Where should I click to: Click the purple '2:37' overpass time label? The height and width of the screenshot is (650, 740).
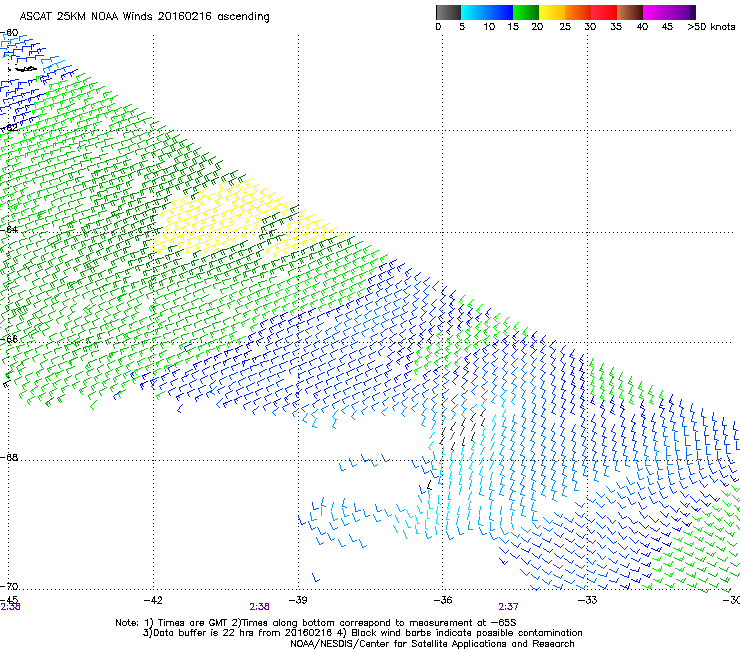point(508,607)
